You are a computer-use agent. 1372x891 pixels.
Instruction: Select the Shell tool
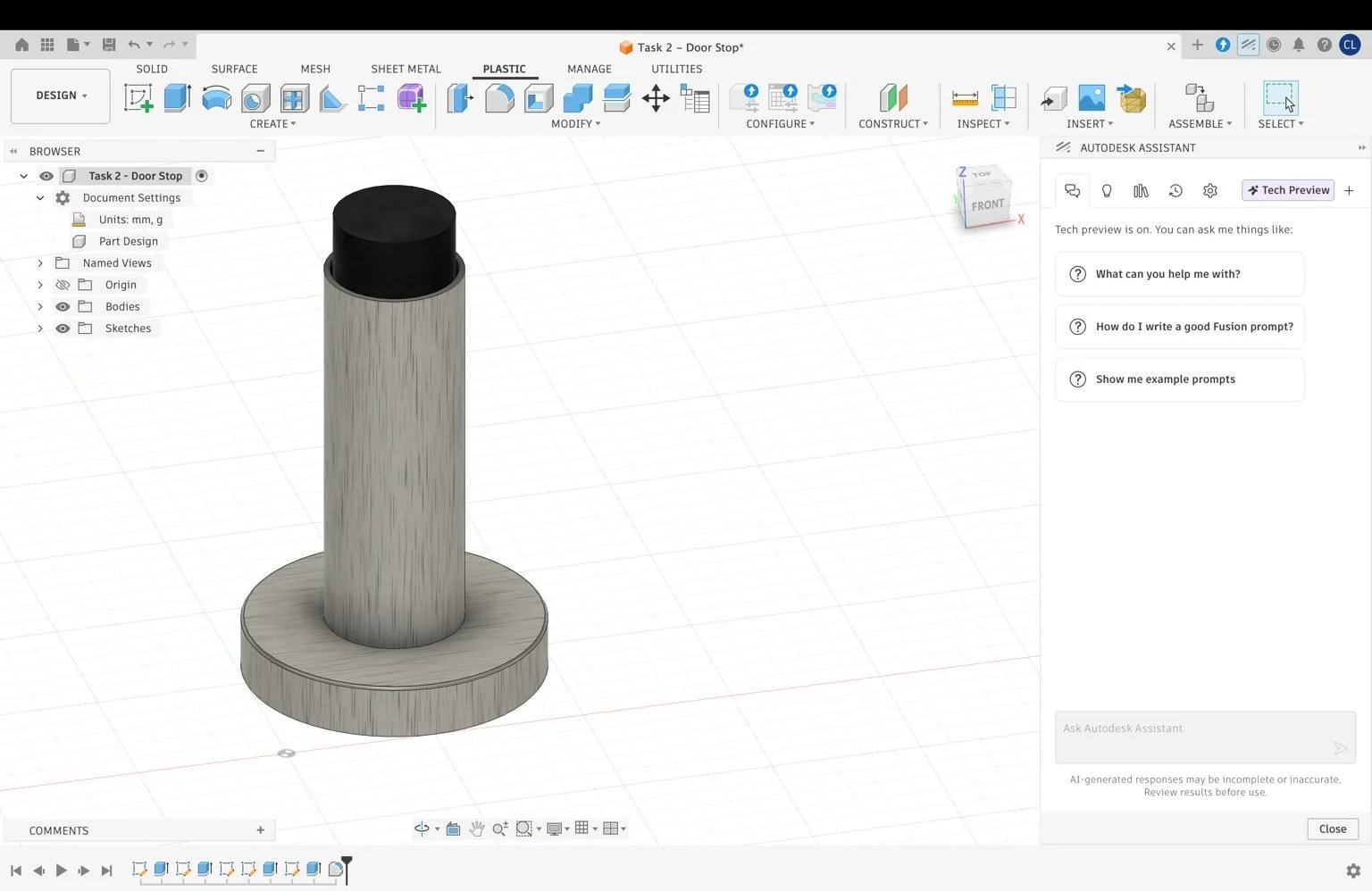click(539, 97)
